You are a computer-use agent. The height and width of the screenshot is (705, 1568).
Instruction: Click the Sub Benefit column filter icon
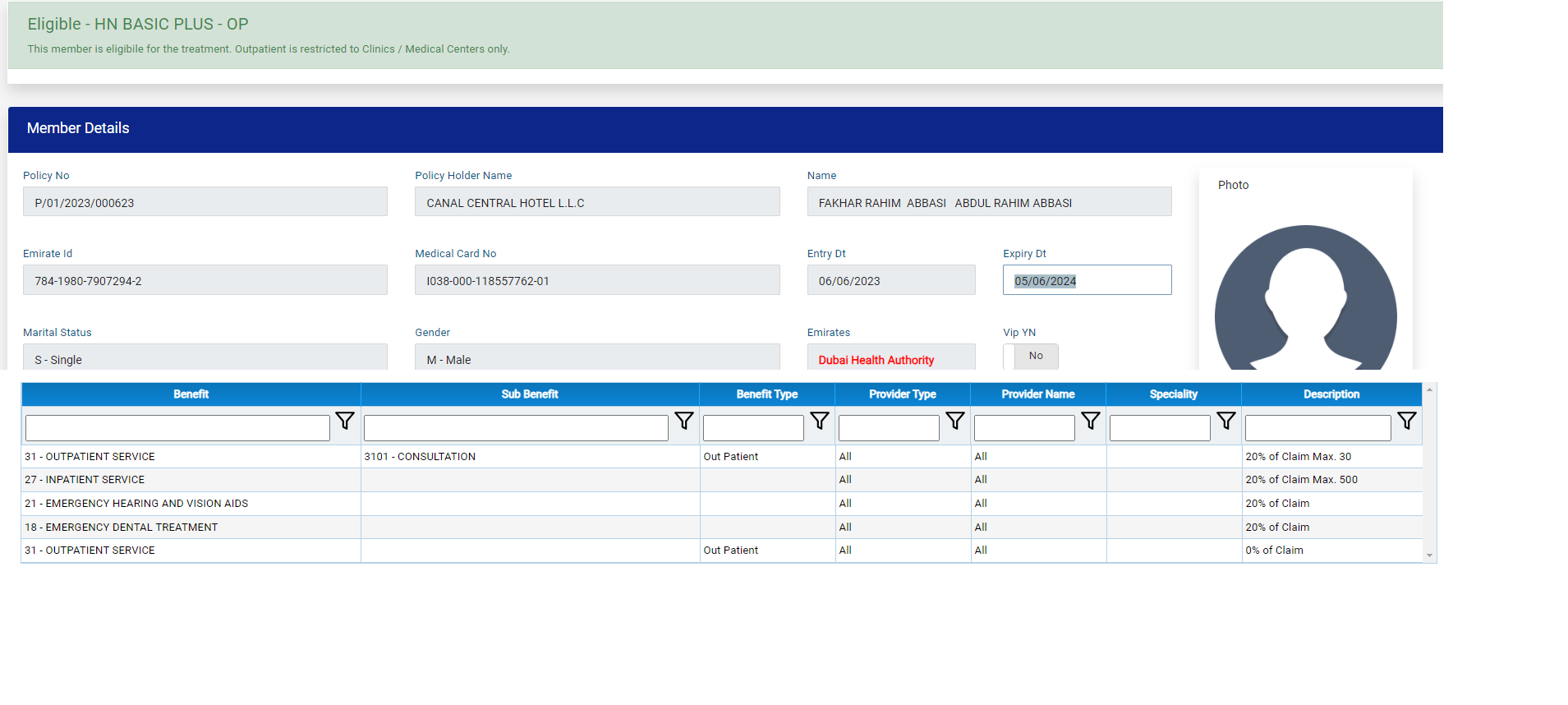pos(683,421)
